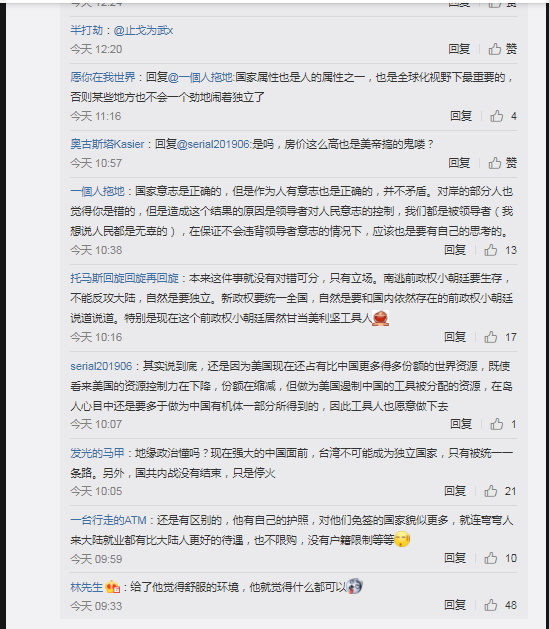Reply to 愿你在我世界's comment
549x629 pixels.
pyautogui.click(x=461, y=116)
